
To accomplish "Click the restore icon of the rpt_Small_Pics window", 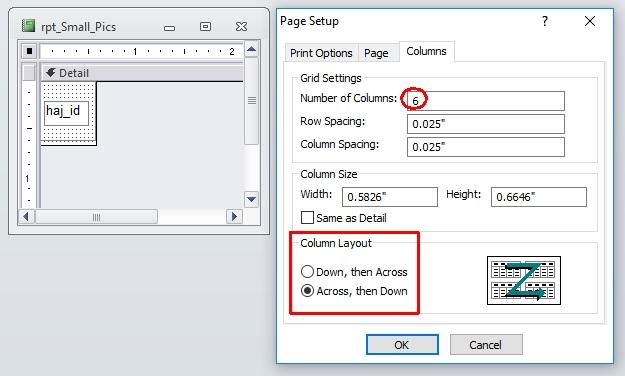I will pos(205,27).
